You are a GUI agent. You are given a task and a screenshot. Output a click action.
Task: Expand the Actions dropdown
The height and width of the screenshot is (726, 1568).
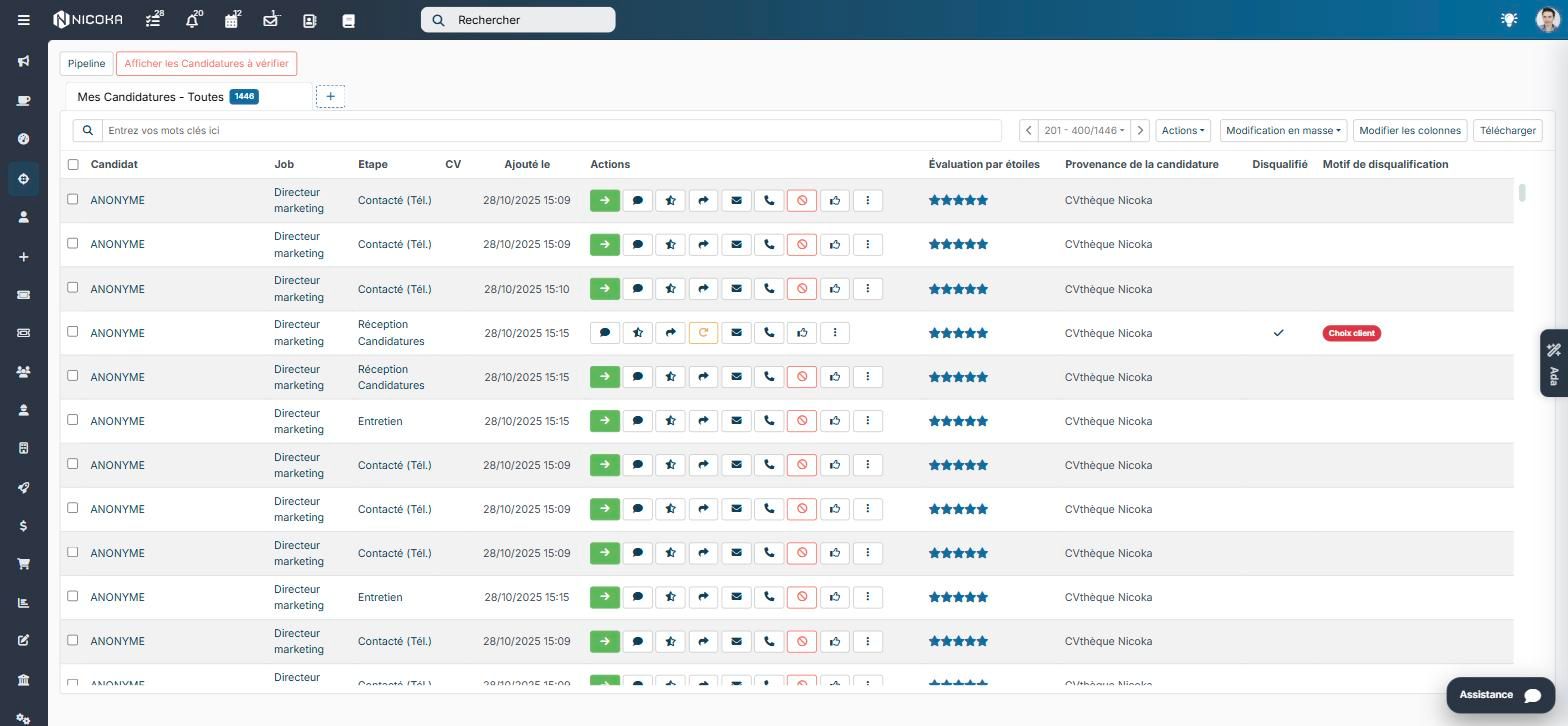(x=1183, y=131)
